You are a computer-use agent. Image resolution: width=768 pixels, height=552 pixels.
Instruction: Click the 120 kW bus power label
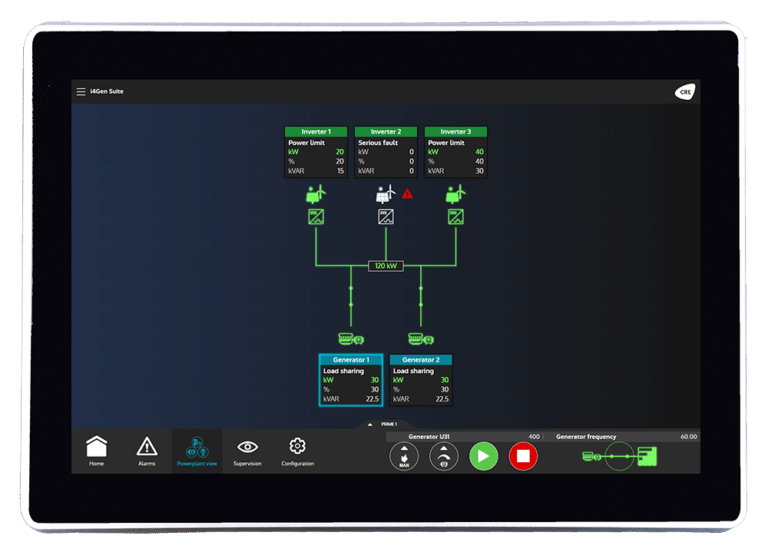tap(385, 266)
